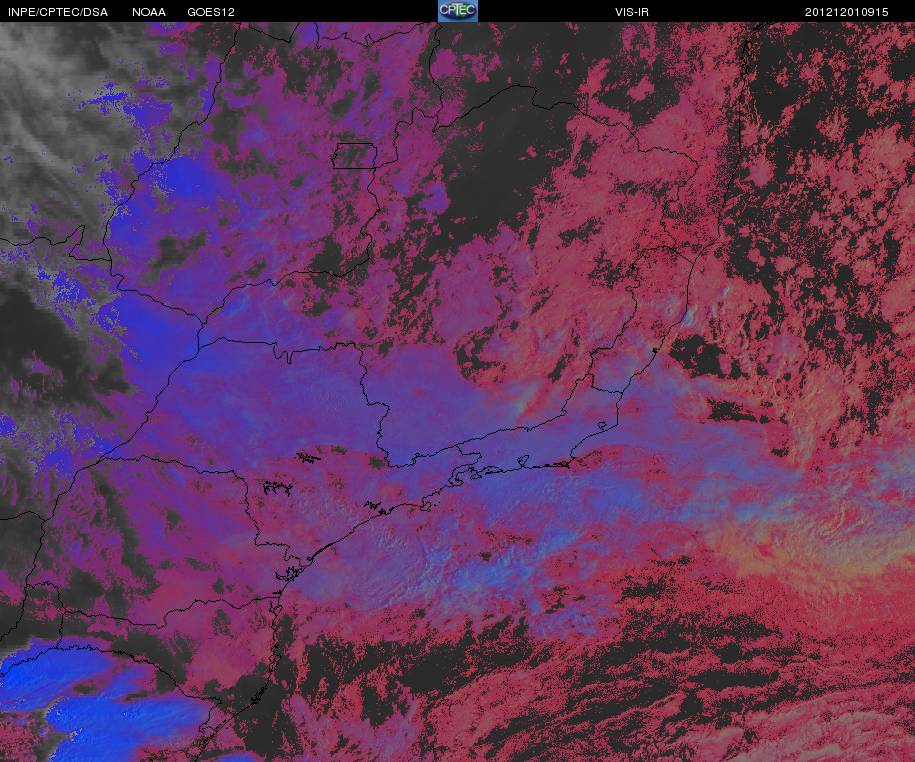Click the NOAA label in the header
Viewport: 915px width, 762px height.
coord(149,12)
